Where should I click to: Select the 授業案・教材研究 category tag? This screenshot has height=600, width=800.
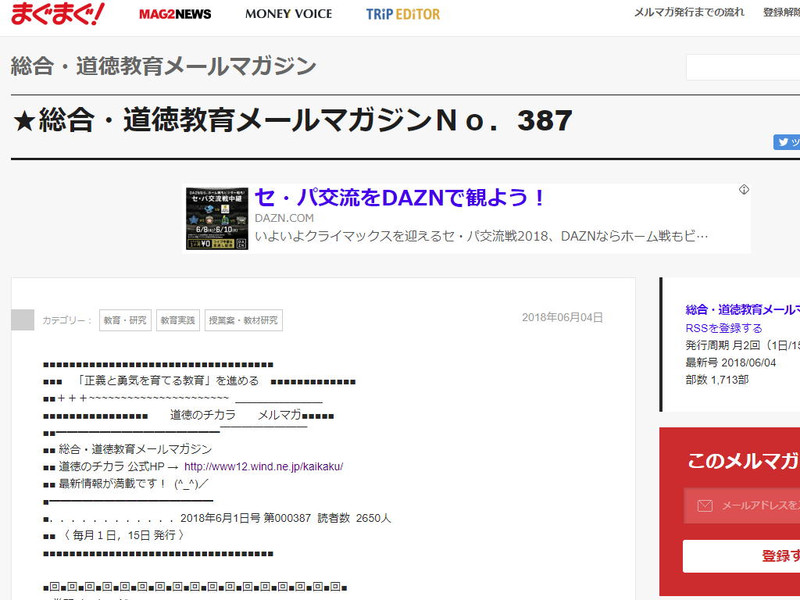[x=243, y=320]
